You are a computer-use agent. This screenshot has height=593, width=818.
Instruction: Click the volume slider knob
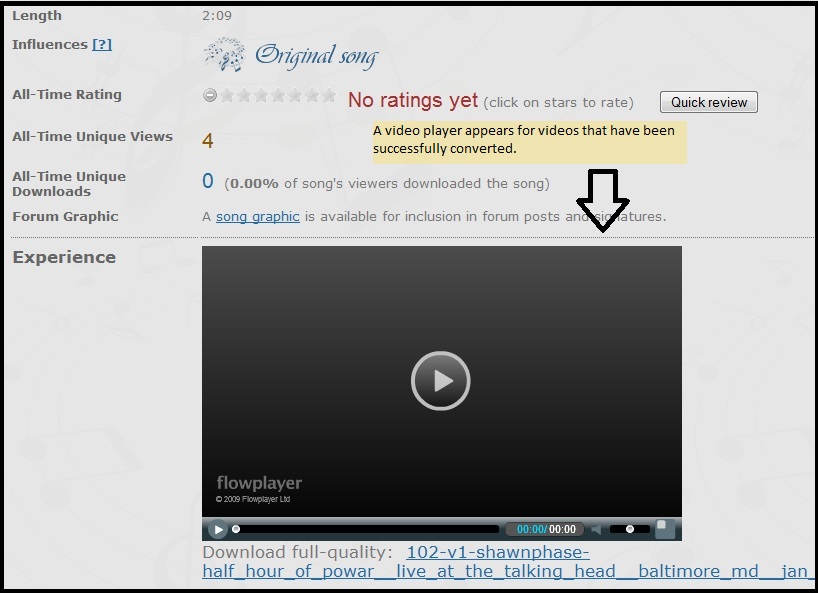(630, 529)
